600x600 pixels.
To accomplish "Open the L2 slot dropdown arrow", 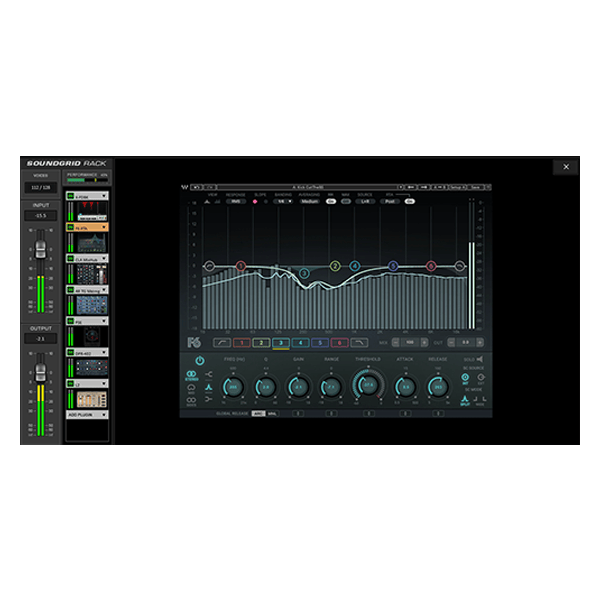I will 104,384.
